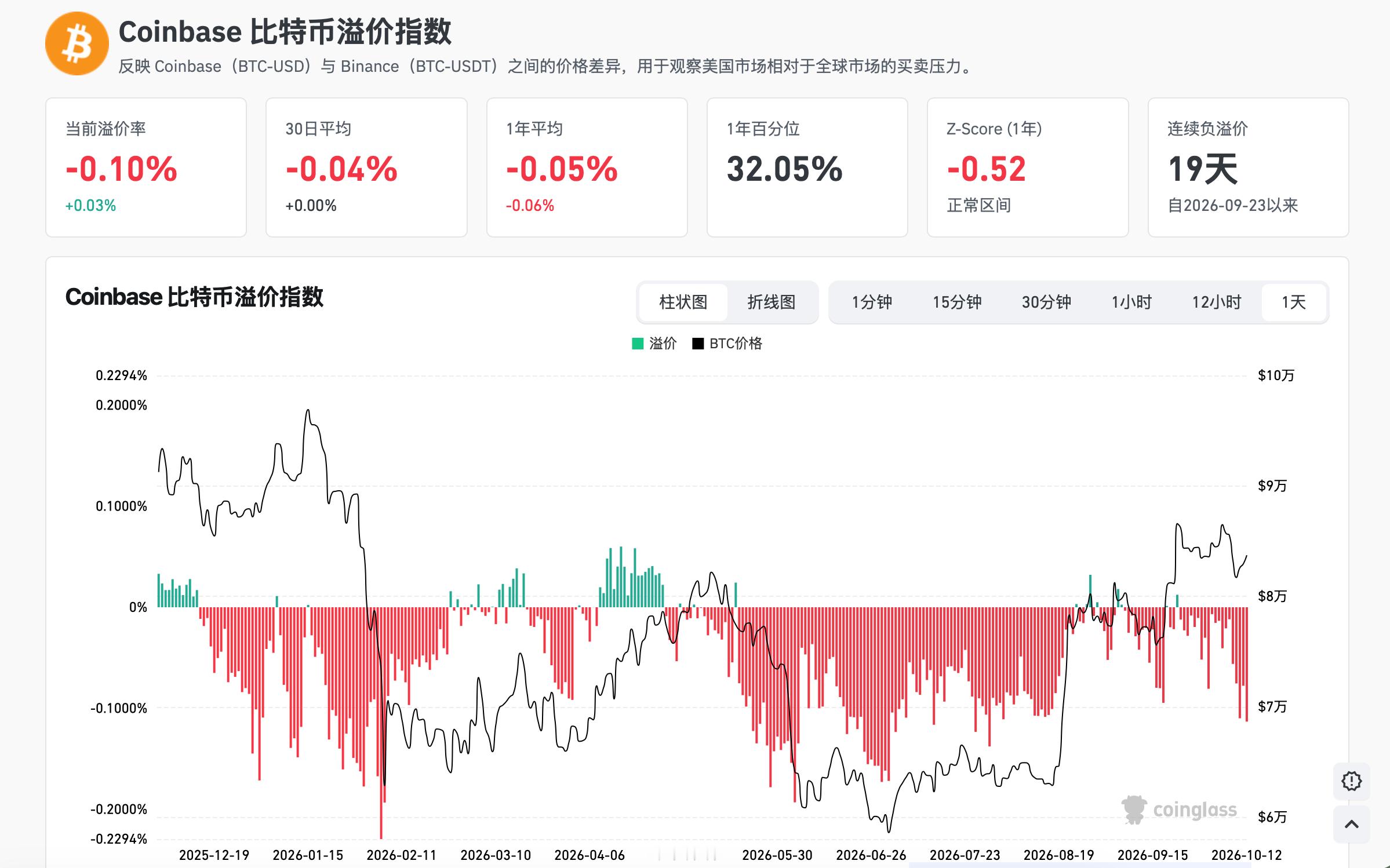Click the 1年平均 -0.05% value
The image size is (1390, 868).
coord(562,169)
